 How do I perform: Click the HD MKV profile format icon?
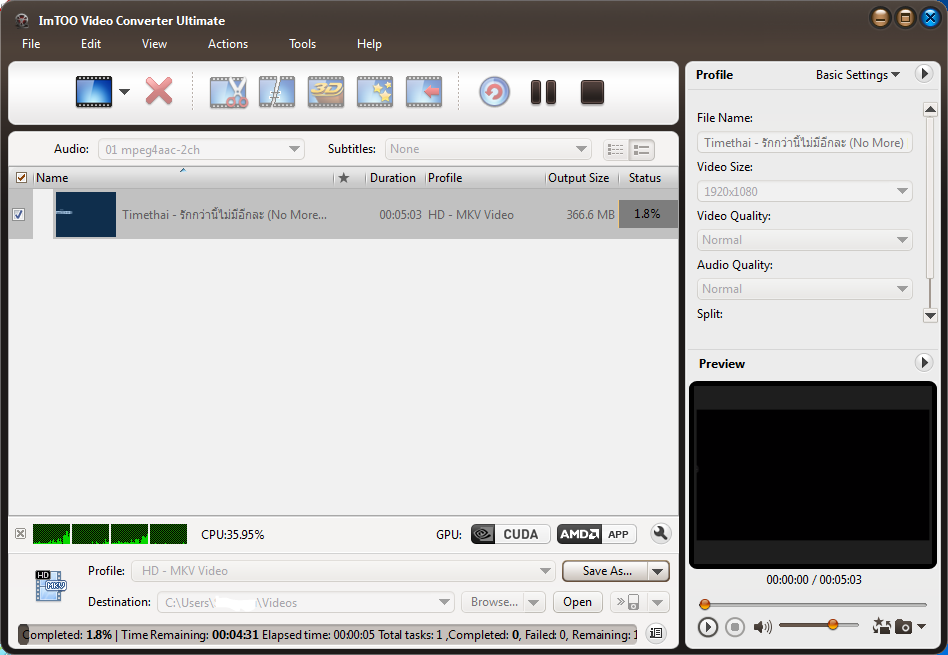[50, 585]
